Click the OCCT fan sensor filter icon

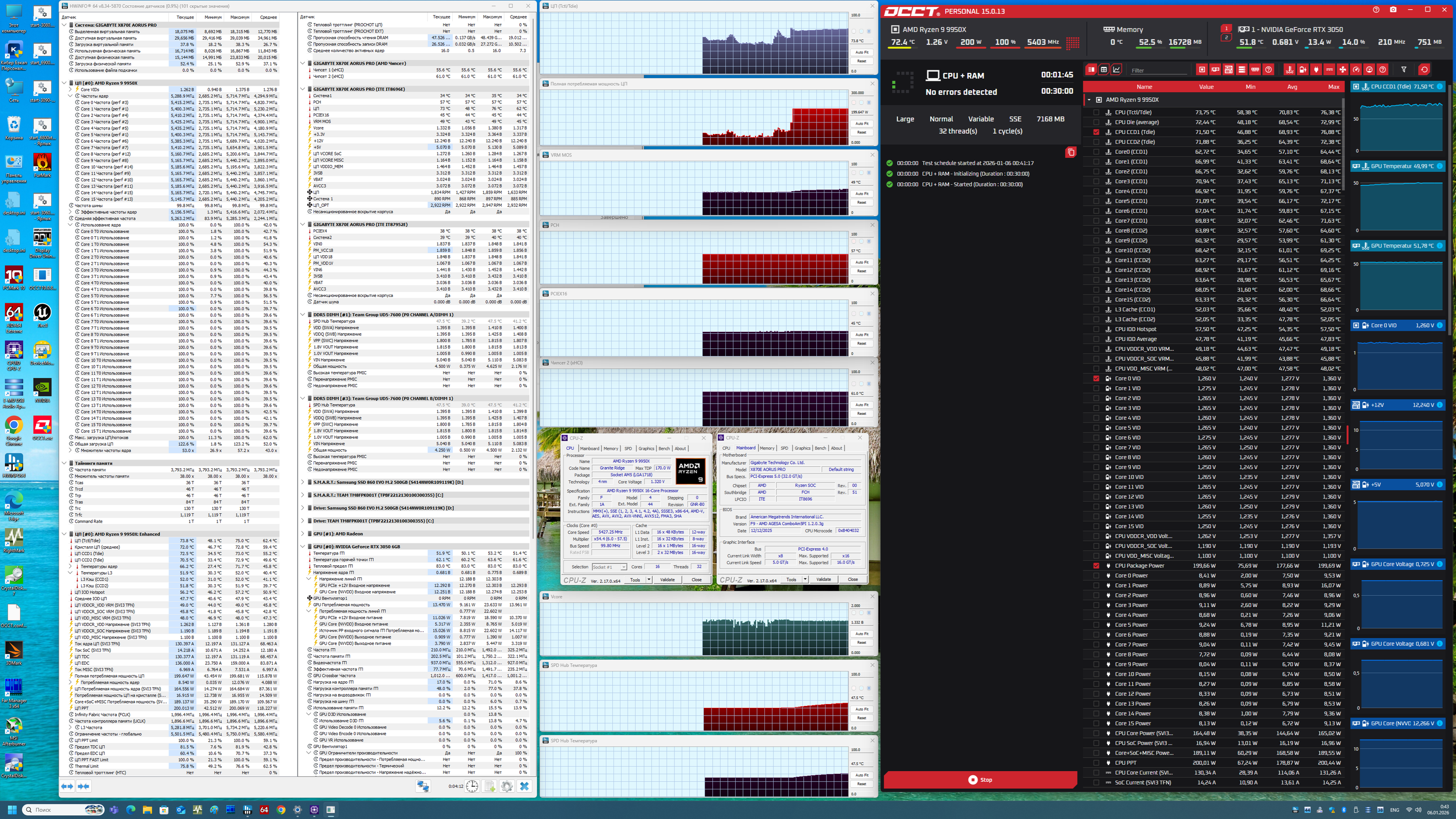click(1343, 69)
